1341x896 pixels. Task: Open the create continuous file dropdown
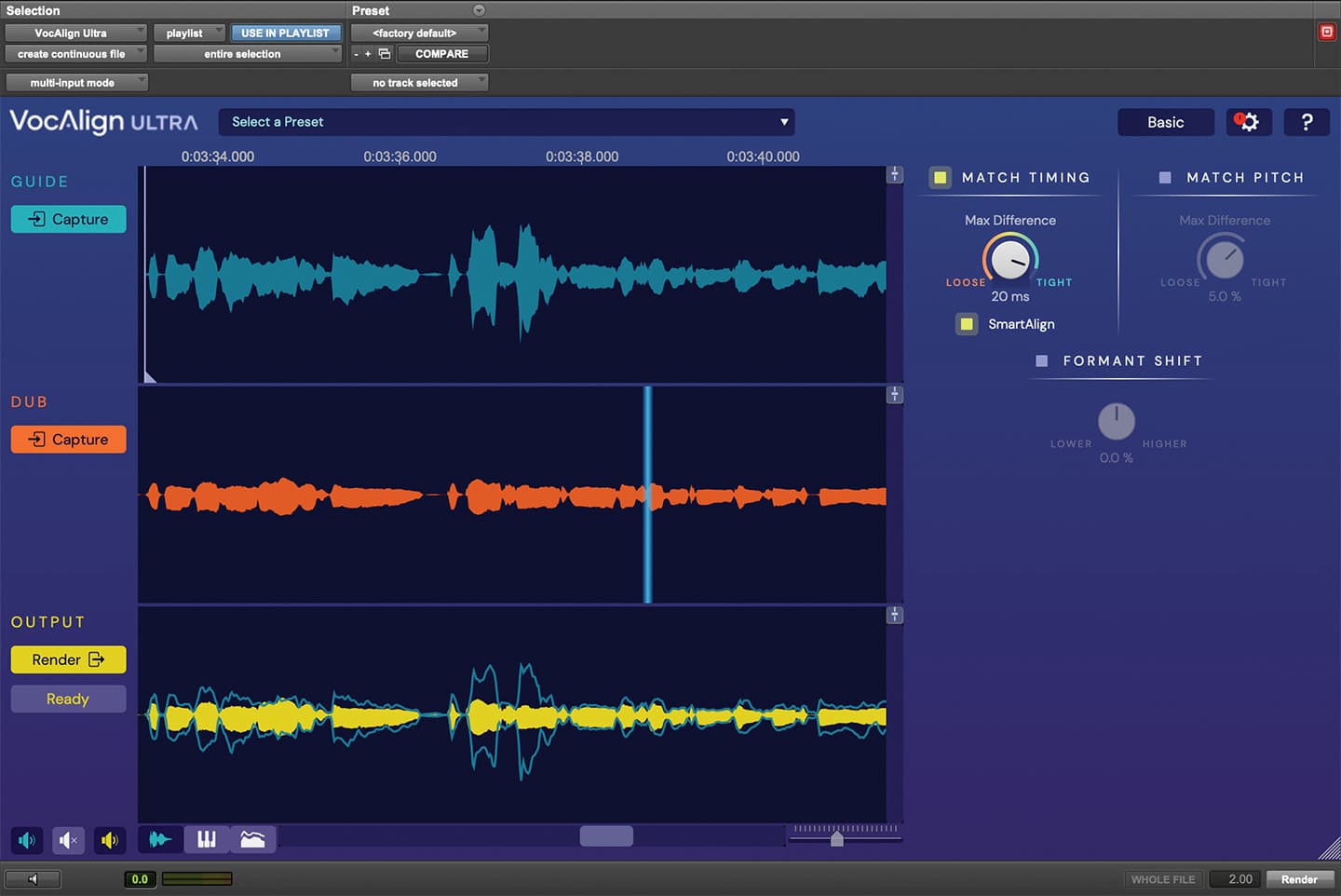tap(75, 54)
